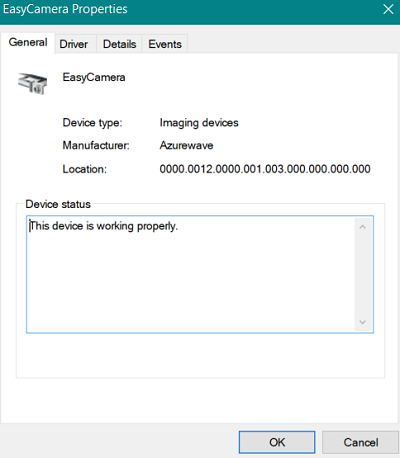Click the 'Location:' label

tap(85, 169)
